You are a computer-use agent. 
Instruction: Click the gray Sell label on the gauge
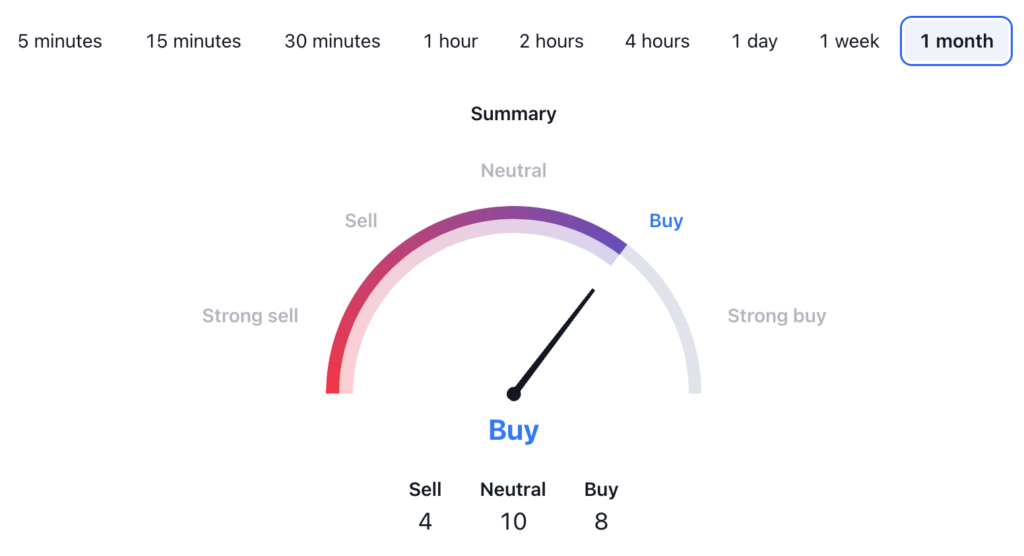click(x=361, y=221)
